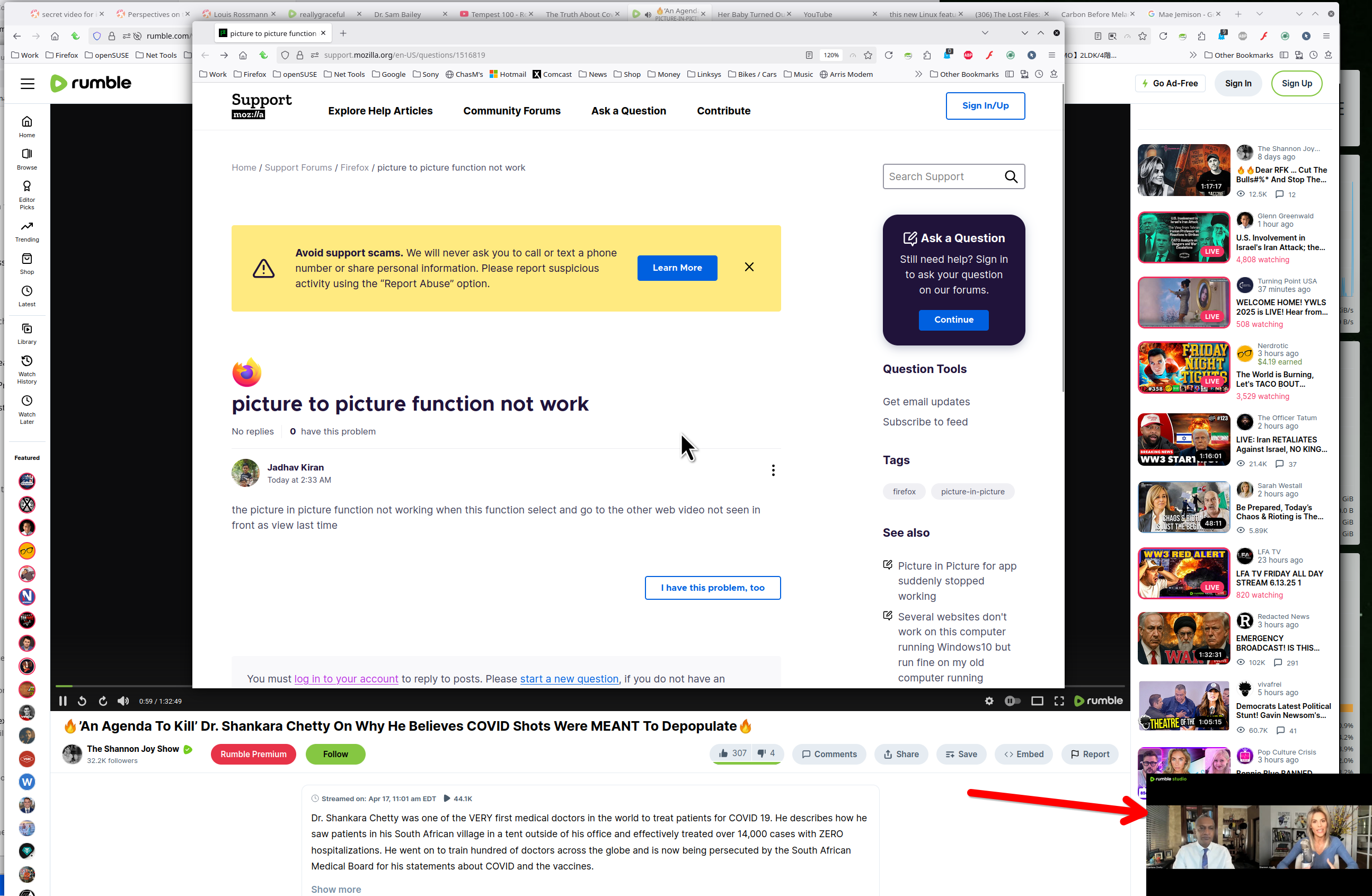Dislike the video with thumbs down

tap(766, 753)
